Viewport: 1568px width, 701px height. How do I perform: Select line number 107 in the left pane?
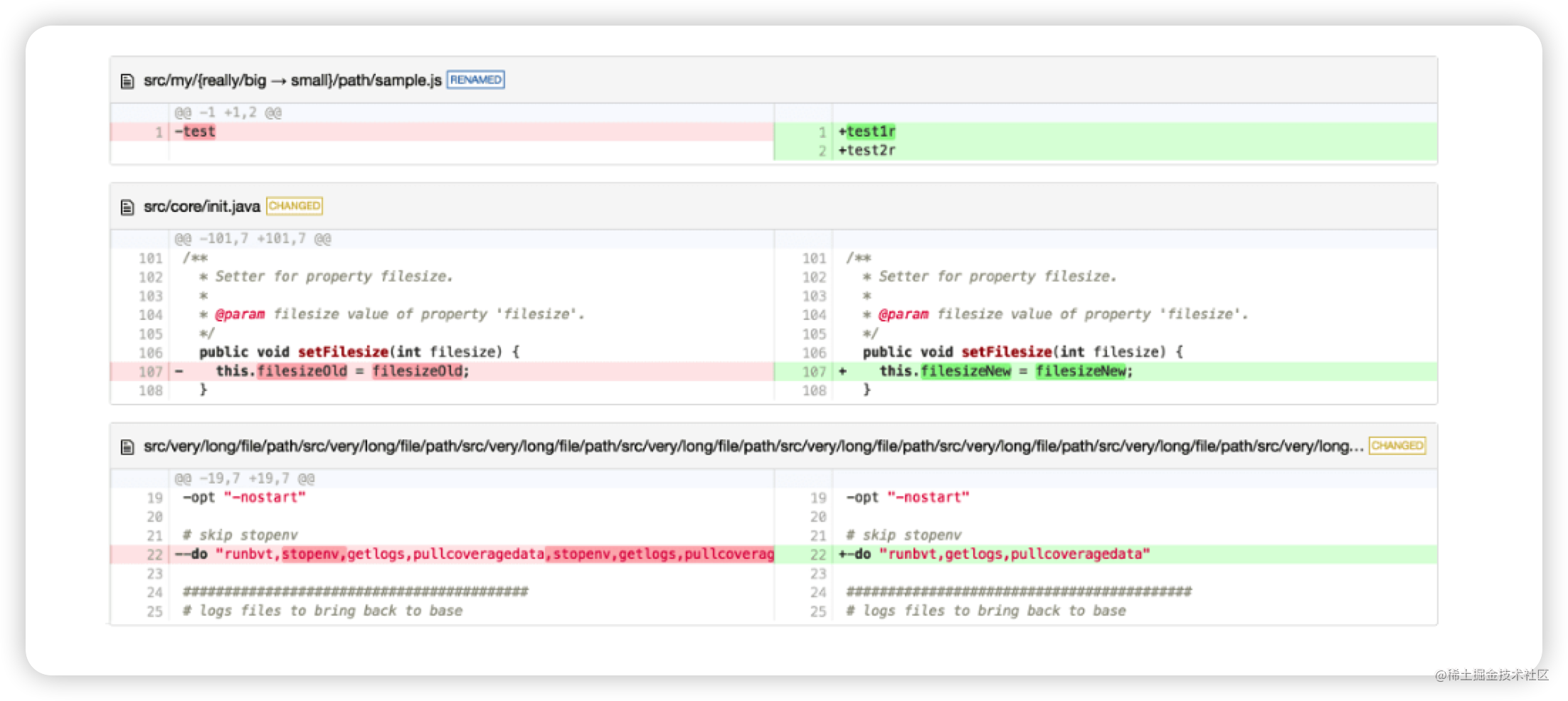tap(149, 370)
